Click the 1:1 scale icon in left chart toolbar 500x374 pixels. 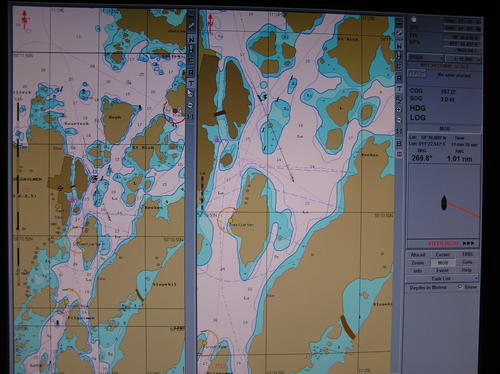click(191, 116)
